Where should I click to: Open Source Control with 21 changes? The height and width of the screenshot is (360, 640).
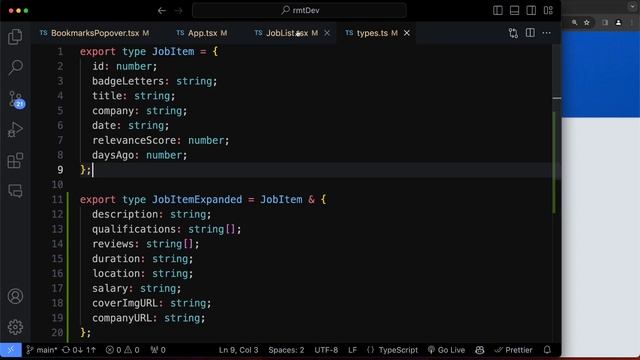pyautogui.click(x=16, y=99)
